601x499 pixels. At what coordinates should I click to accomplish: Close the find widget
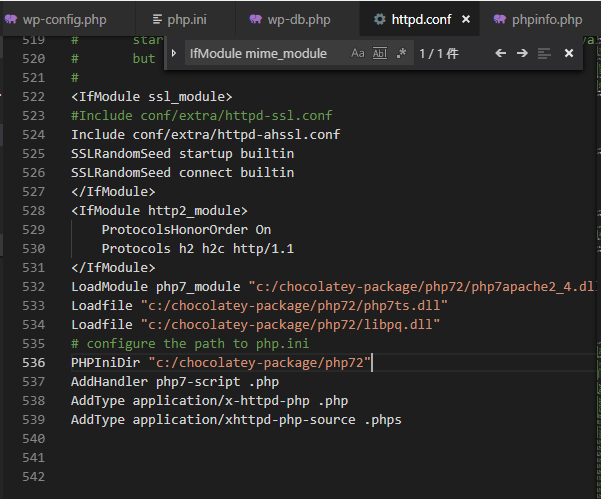click(569, 53)
